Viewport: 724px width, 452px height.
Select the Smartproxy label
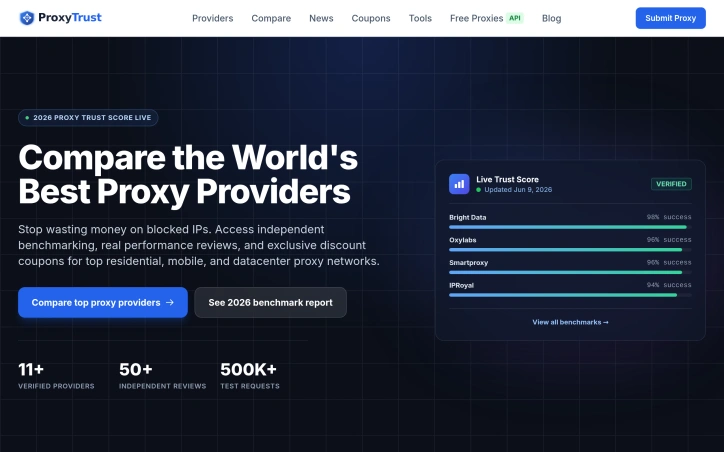[469, 263]
